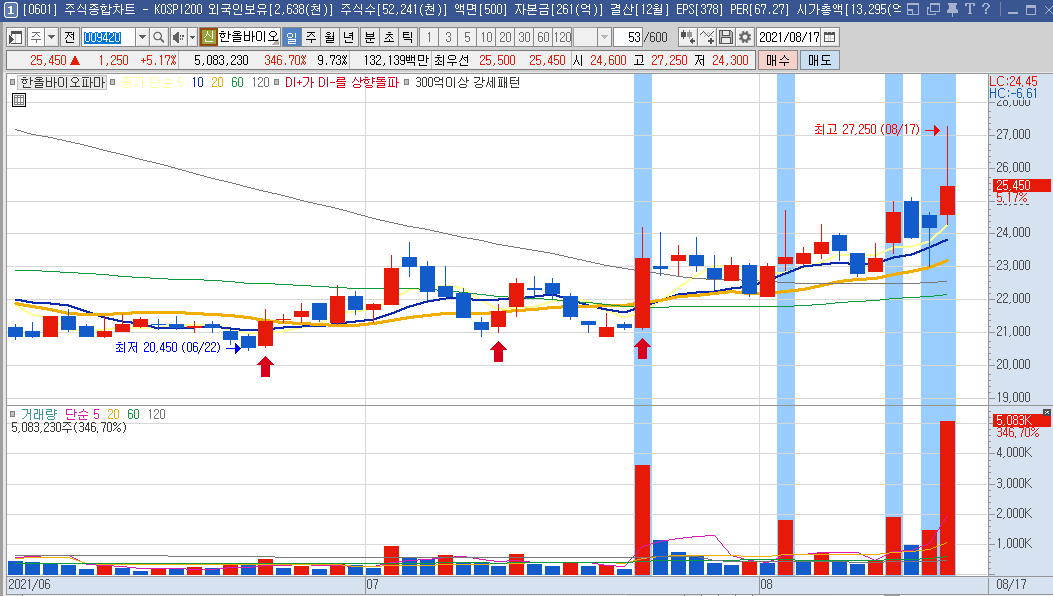Select the 120 interval button
Image resolution: width=1053 pixels, height=596 pixels.
click(x=563, y=37)
